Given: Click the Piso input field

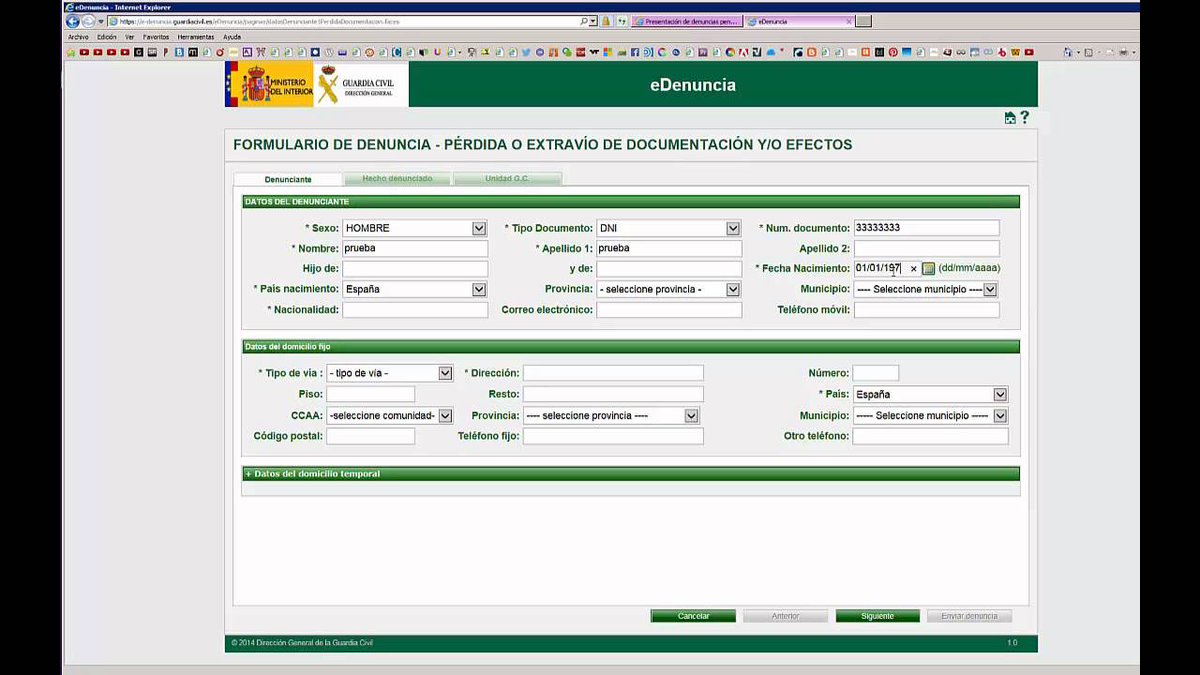Looking at the screenshot, I should 370,394.
